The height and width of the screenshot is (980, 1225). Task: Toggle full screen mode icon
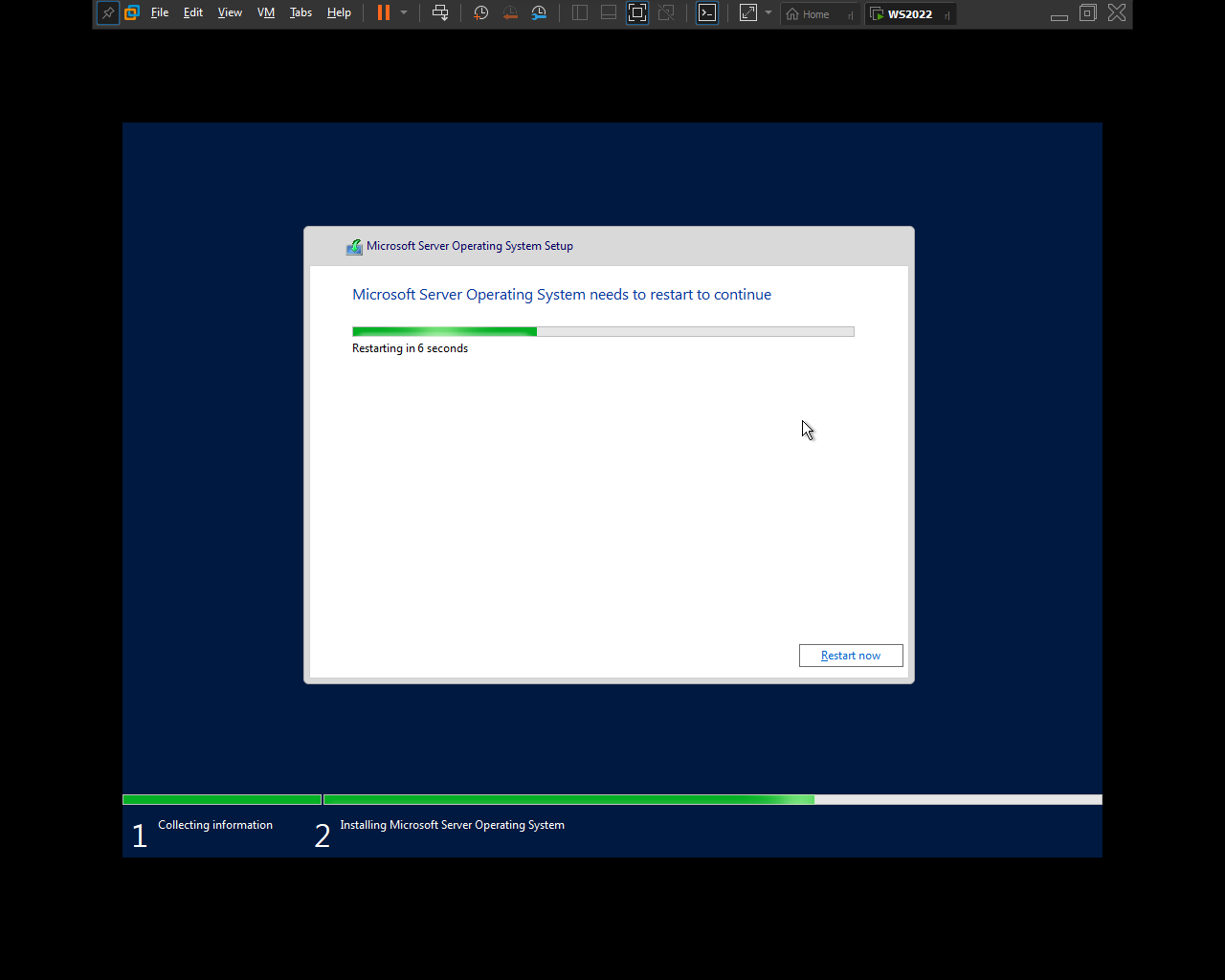[x=637, y=13]
